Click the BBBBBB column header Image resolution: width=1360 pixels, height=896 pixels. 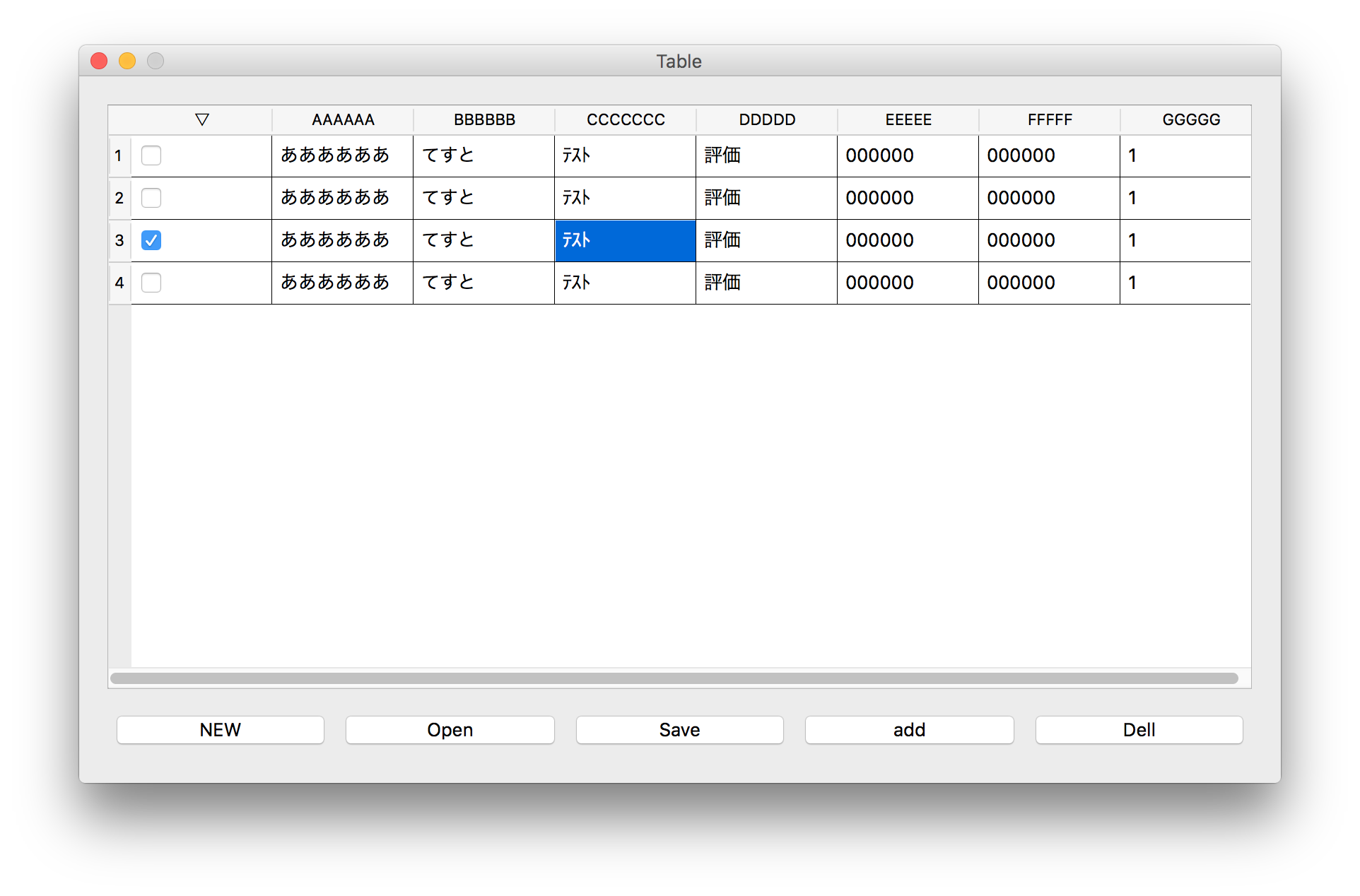[484, 119]
